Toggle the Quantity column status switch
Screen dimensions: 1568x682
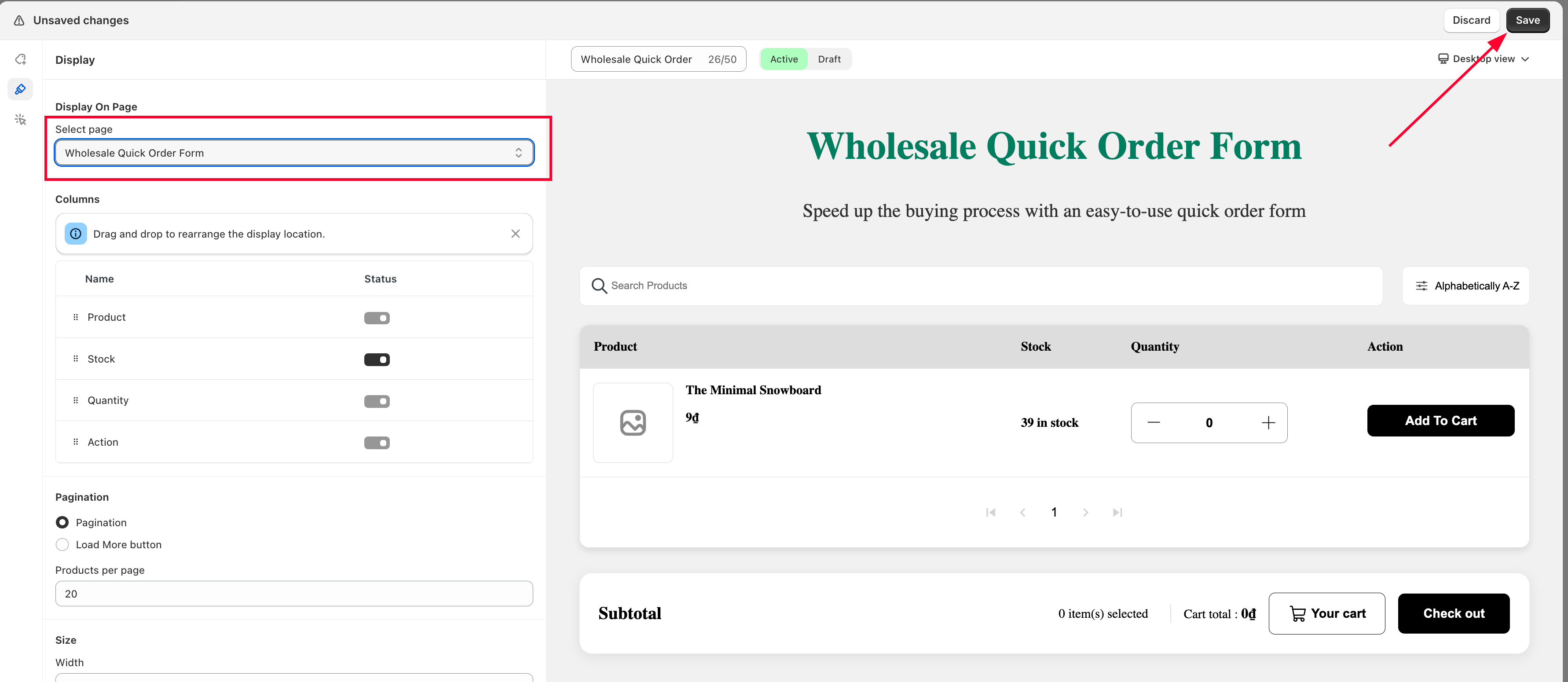coord(377,401)
